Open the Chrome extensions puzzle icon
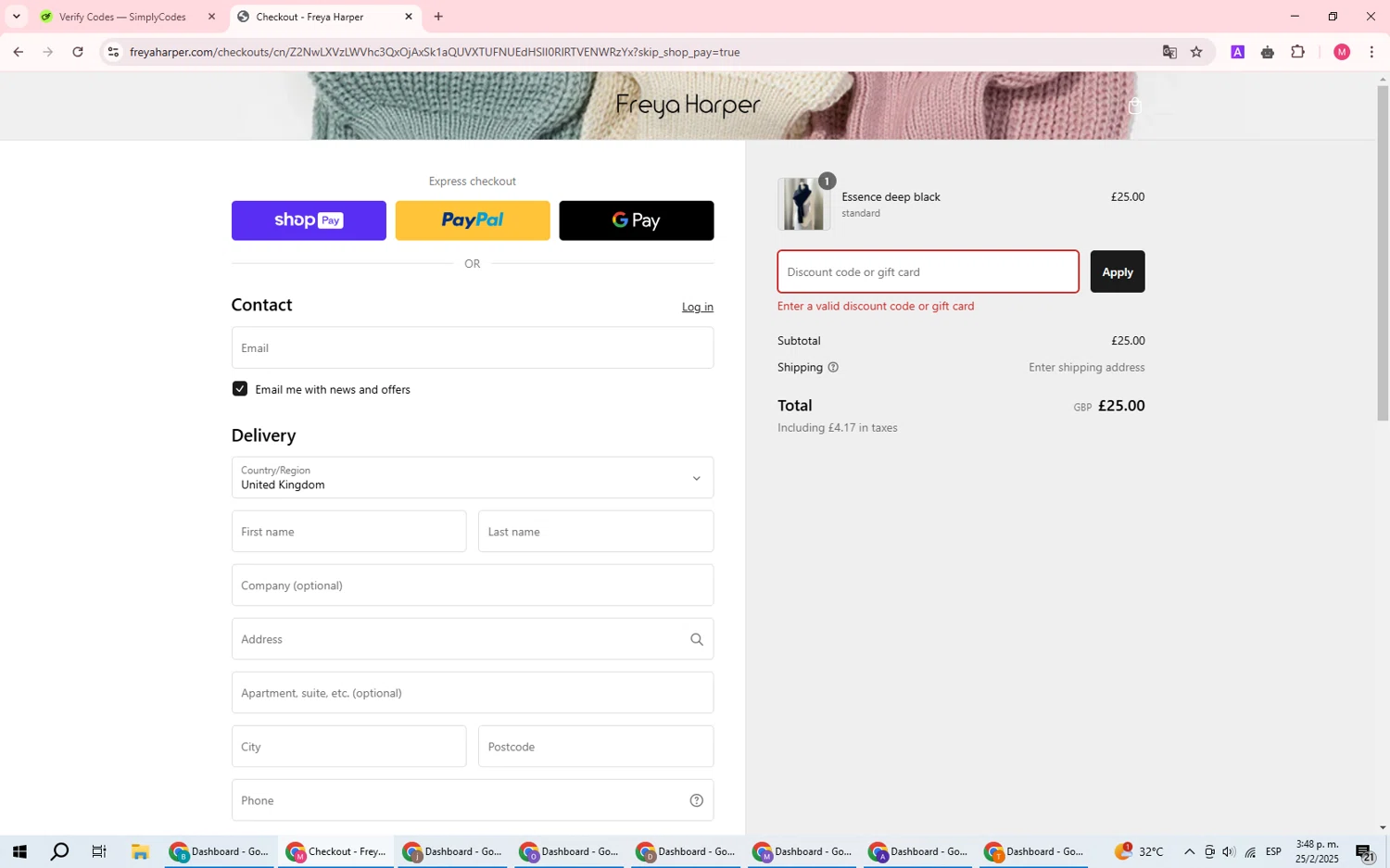The image size is (1390, 868). click(x=1297, y=52)
